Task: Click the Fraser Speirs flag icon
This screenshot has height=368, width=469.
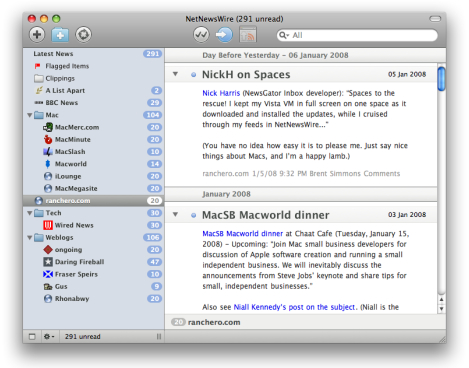Action: click(x=48, y=274)
